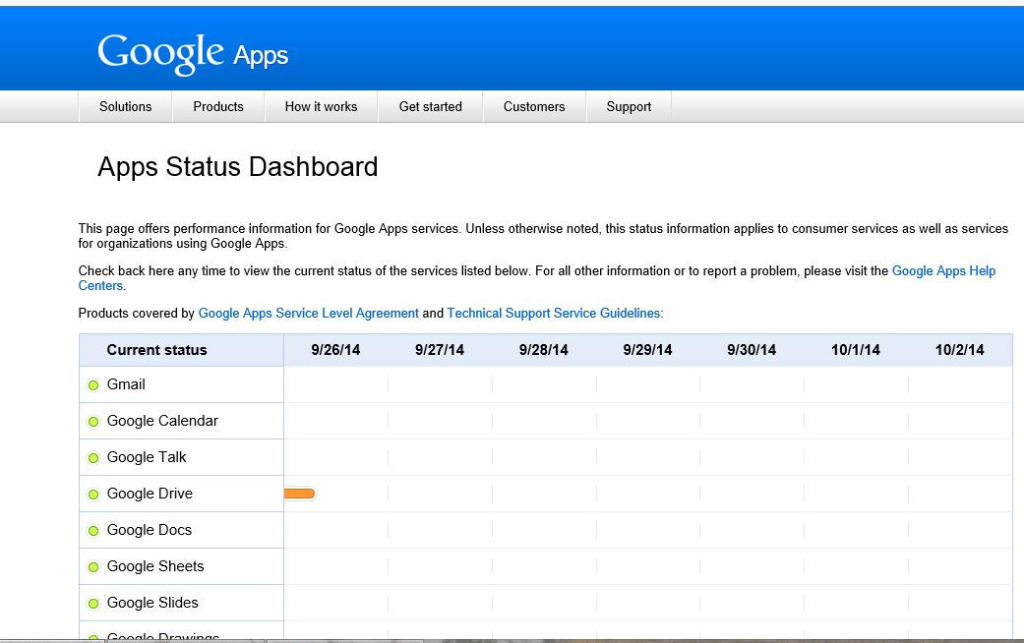Select the Google Docs service name
The image size is (1024, 643).
[150, 530]
